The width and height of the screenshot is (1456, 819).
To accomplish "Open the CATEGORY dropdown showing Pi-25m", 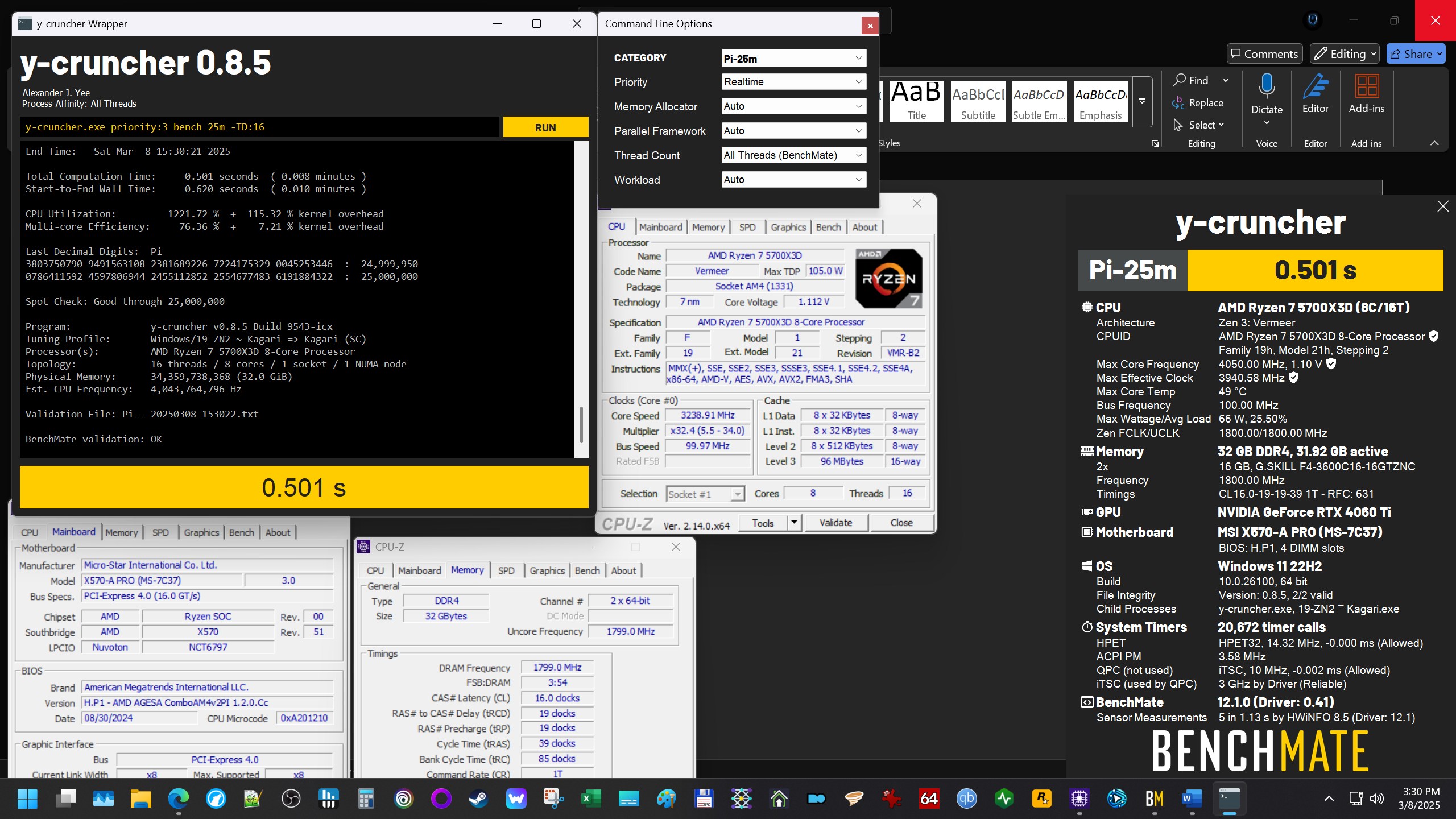I will pyautogui.click(x=793, y=58).
